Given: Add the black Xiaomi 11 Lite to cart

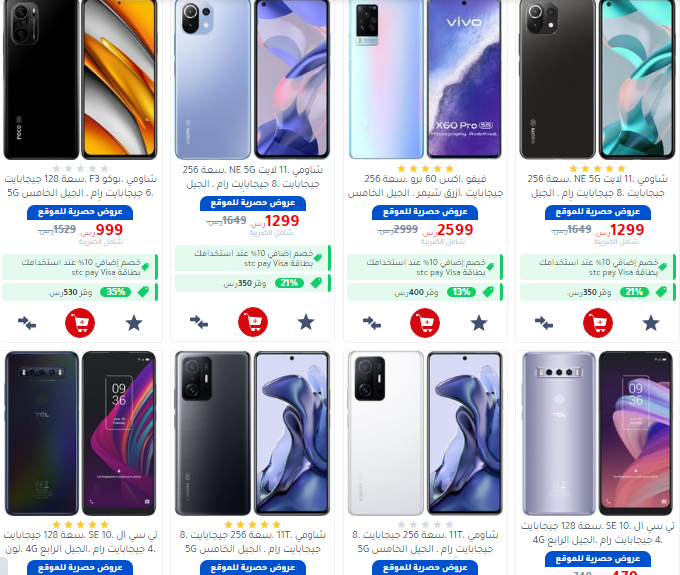Looking at the screenshot, I should pyautogui.click(x=598, y=323).
